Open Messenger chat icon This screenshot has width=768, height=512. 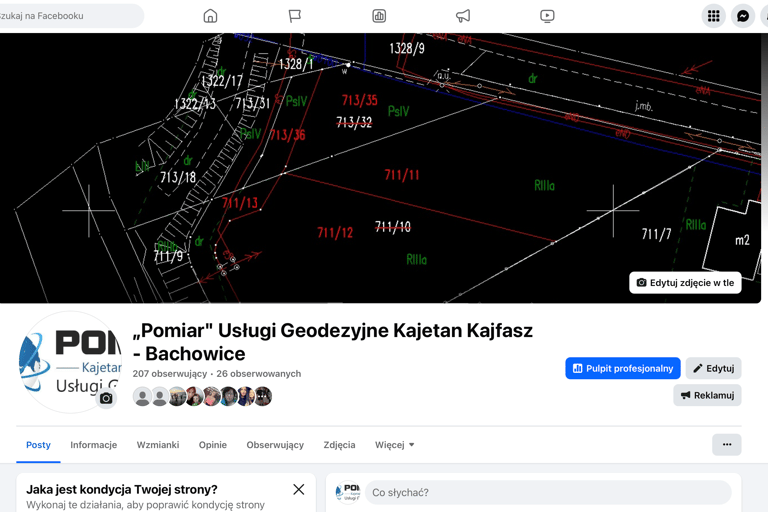tap(743, 16)
